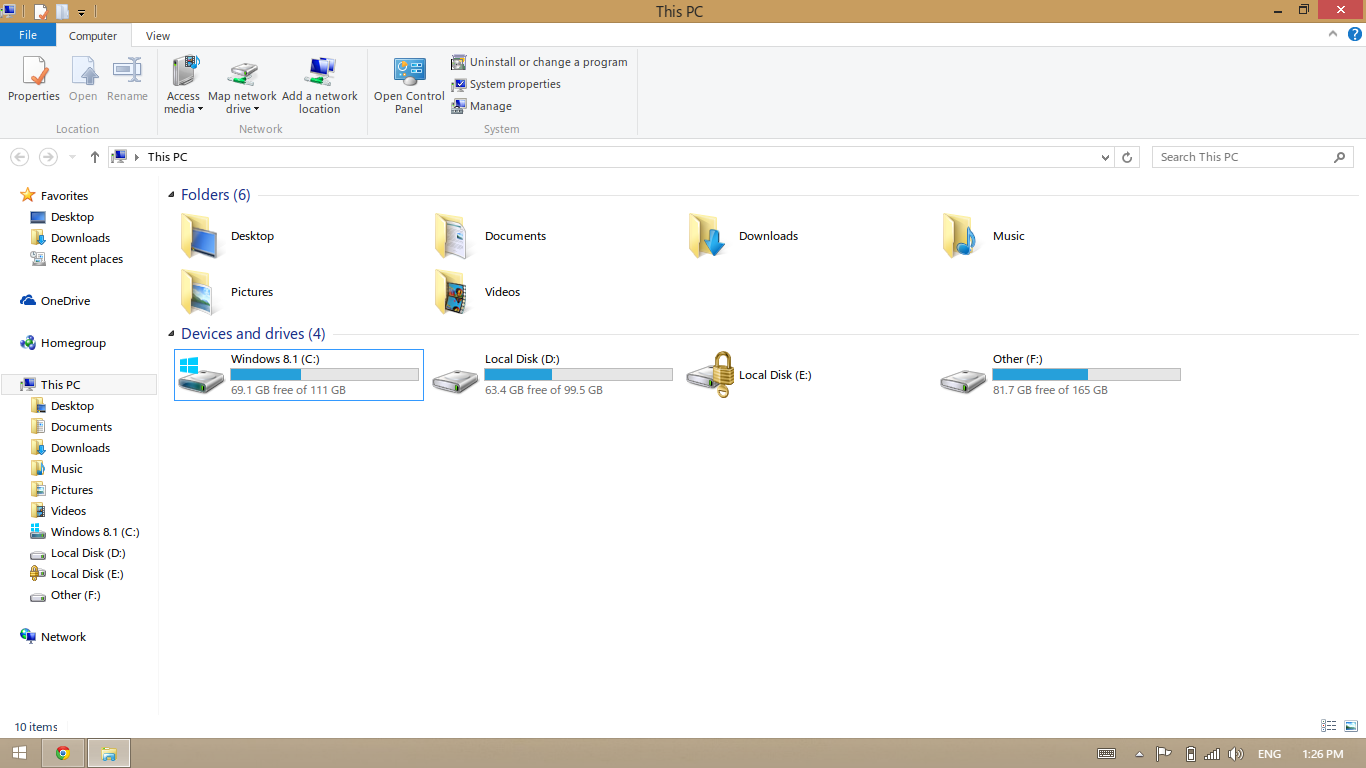Open System properties
Viewport: 1366px width, 768px height.
pos(506,84)
